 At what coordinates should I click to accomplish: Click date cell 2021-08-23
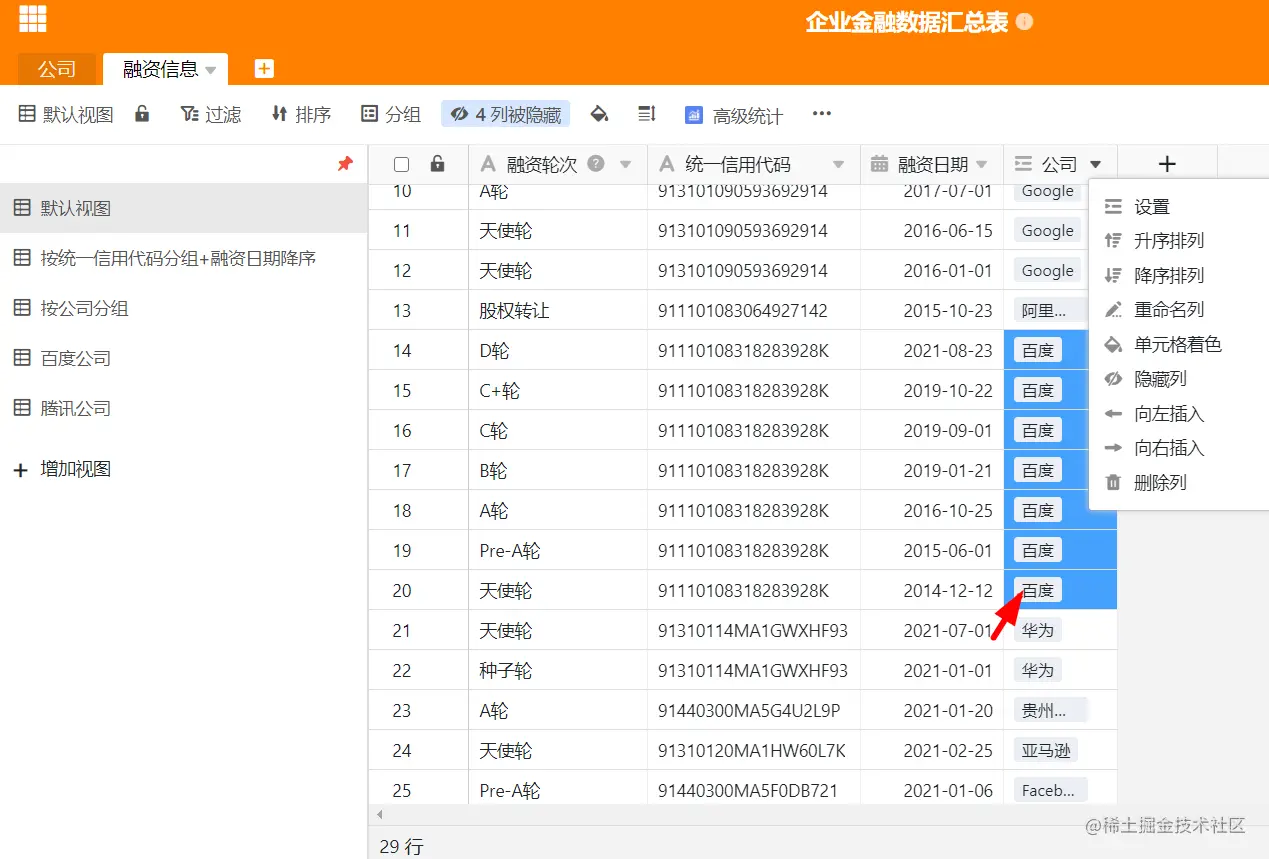coord(932,350)
